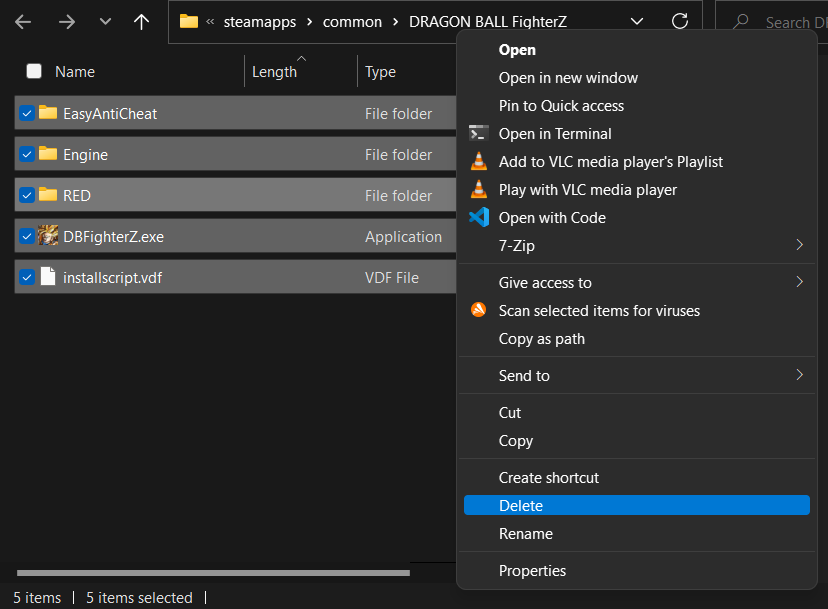Click the installscript.vdf file icon

pos(48,278)
